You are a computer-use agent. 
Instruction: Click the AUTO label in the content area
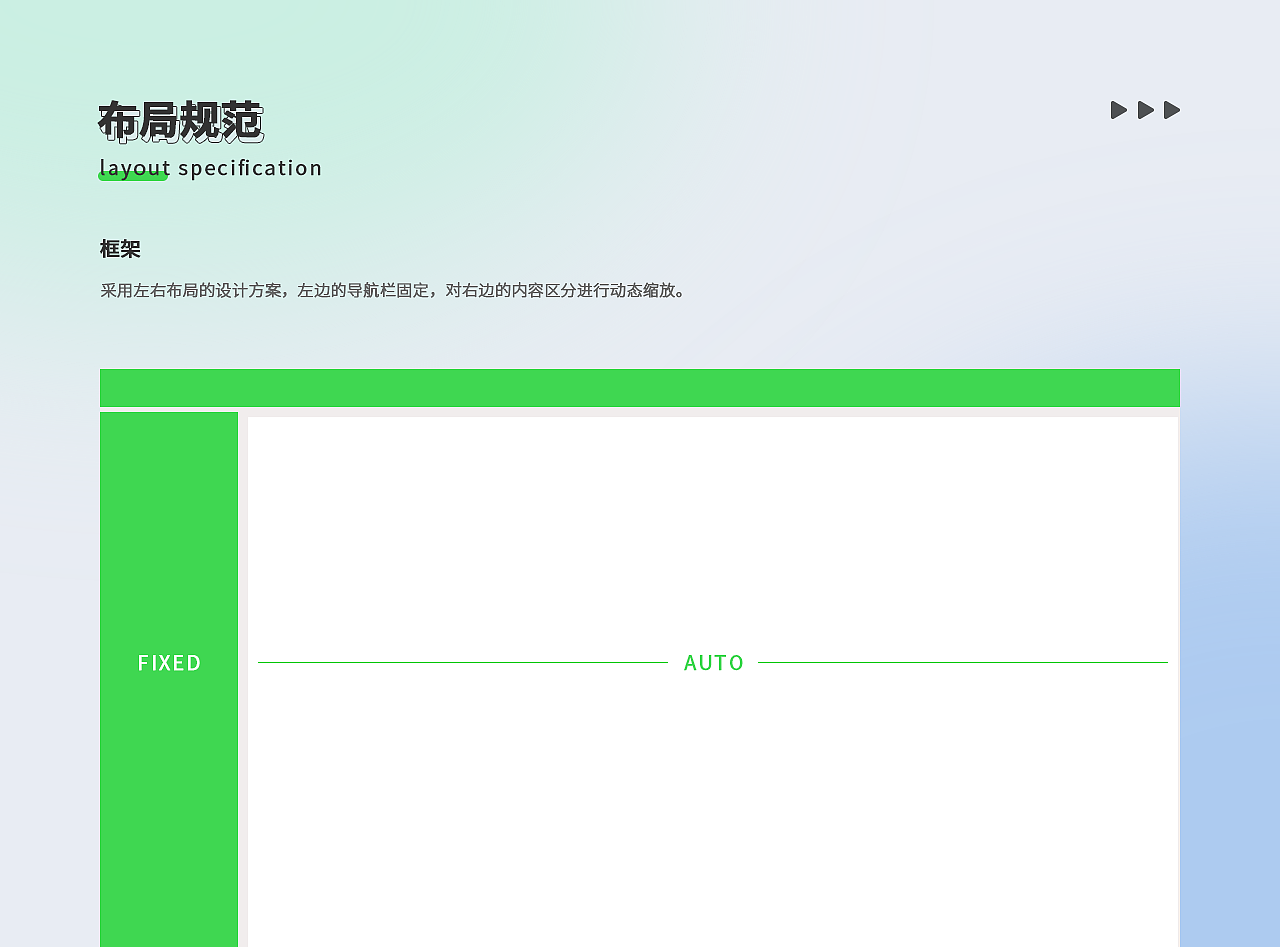tap(713, 661)
